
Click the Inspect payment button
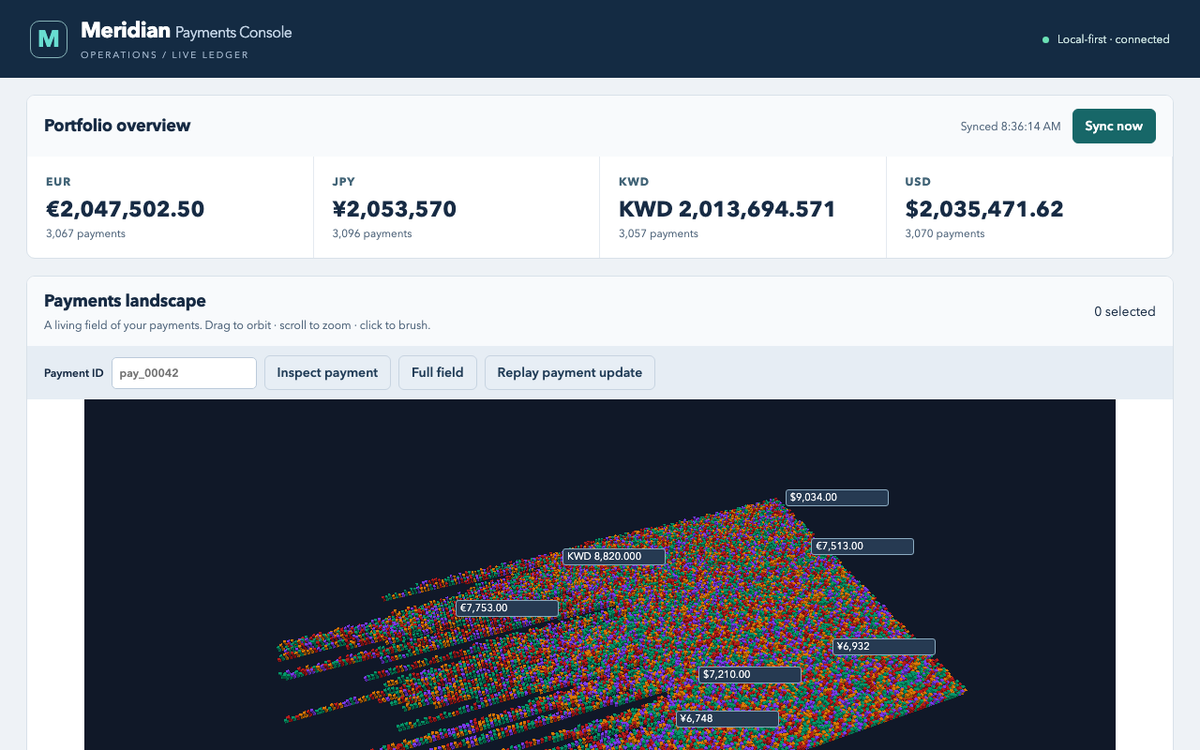(327, 373)
